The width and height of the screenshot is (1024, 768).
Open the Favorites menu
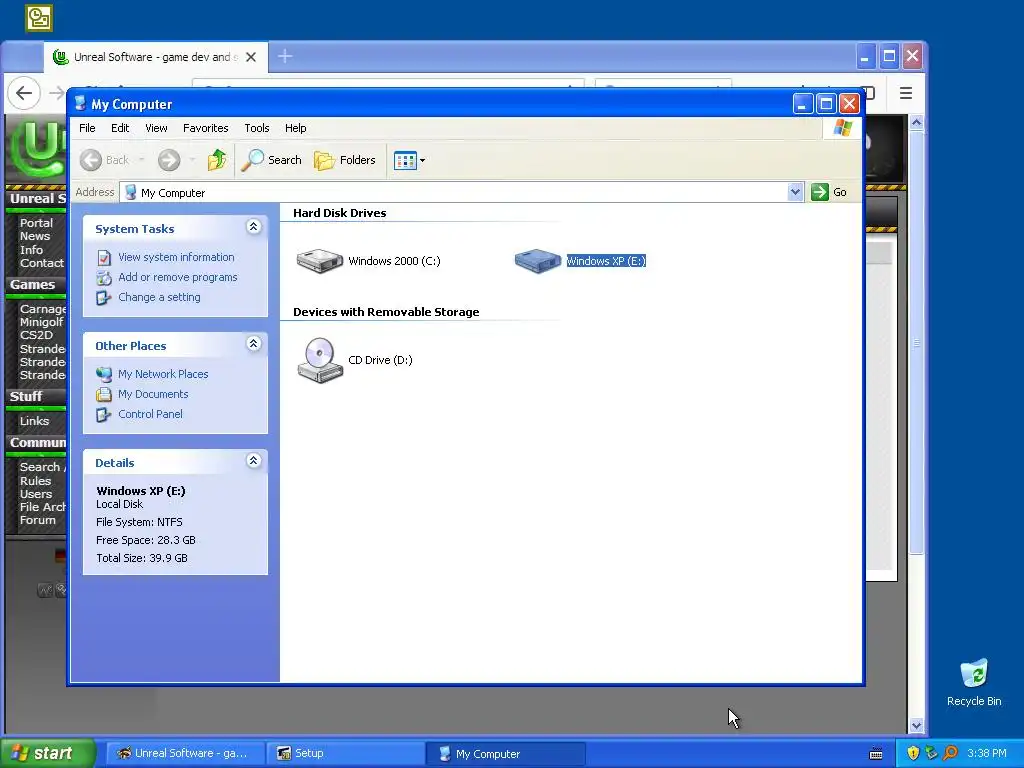206,128
